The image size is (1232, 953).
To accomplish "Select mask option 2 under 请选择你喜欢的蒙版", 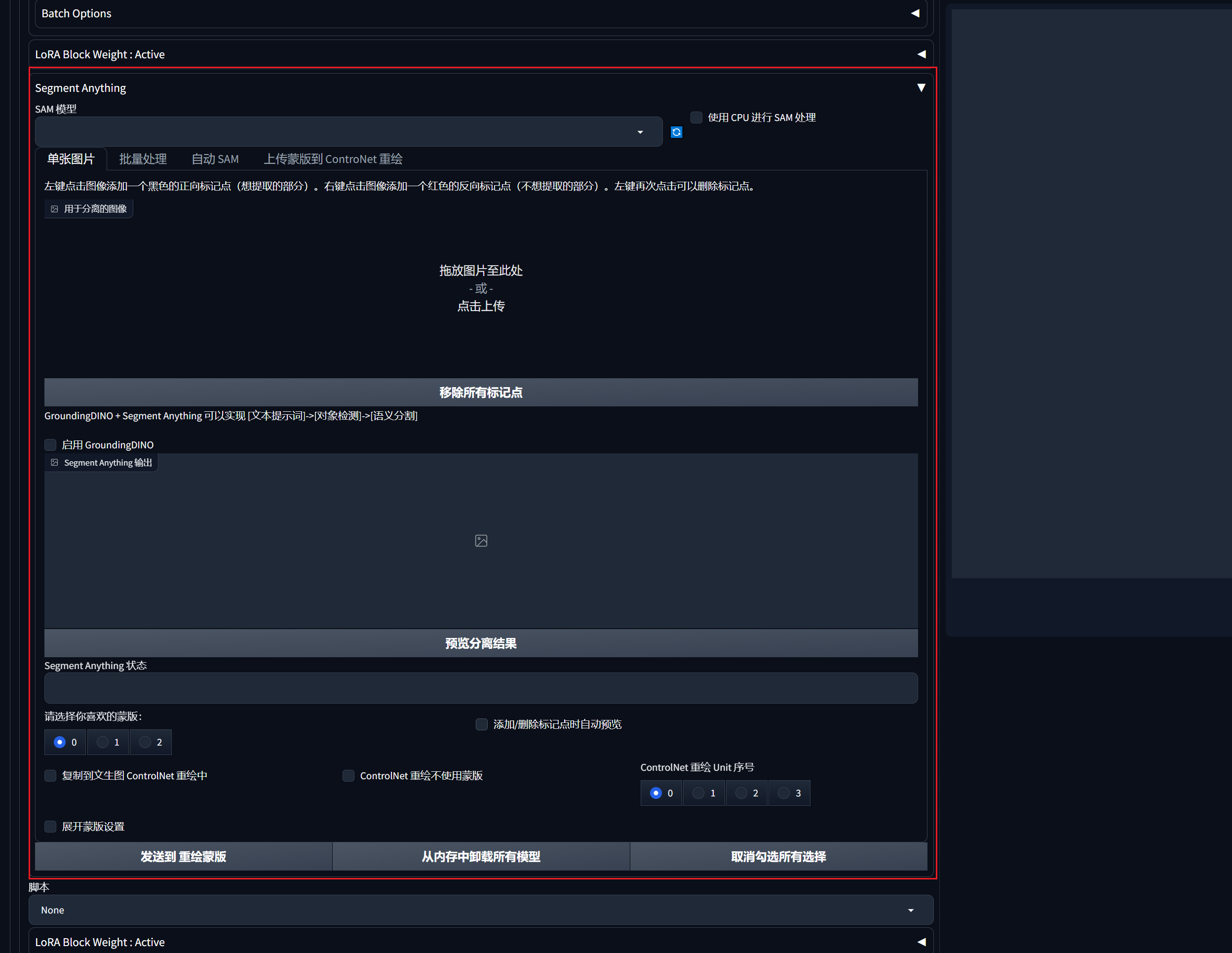I will 151,742.
